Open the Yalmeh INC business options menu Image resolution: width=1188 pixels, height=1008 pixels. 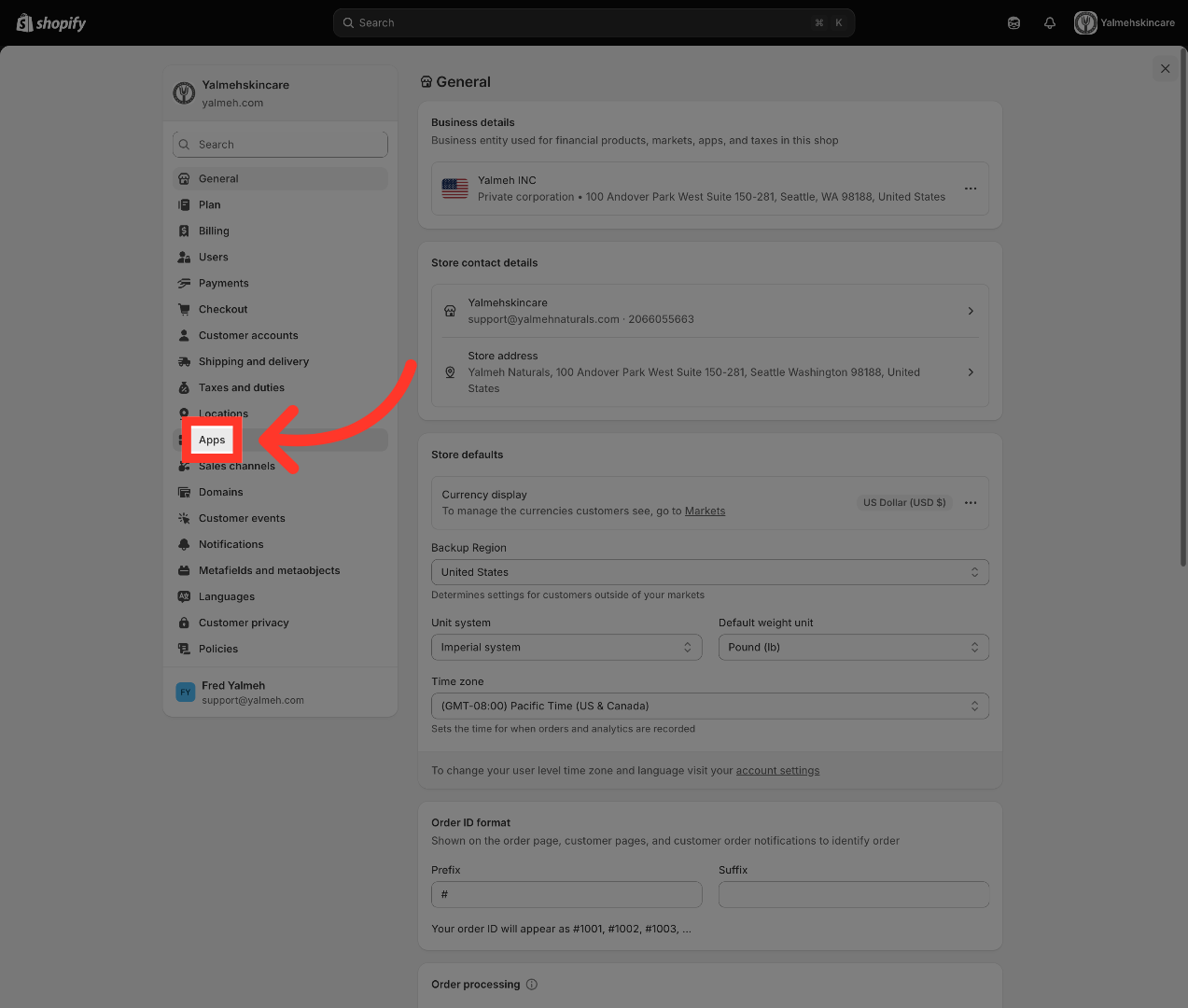tap(971, 189)
